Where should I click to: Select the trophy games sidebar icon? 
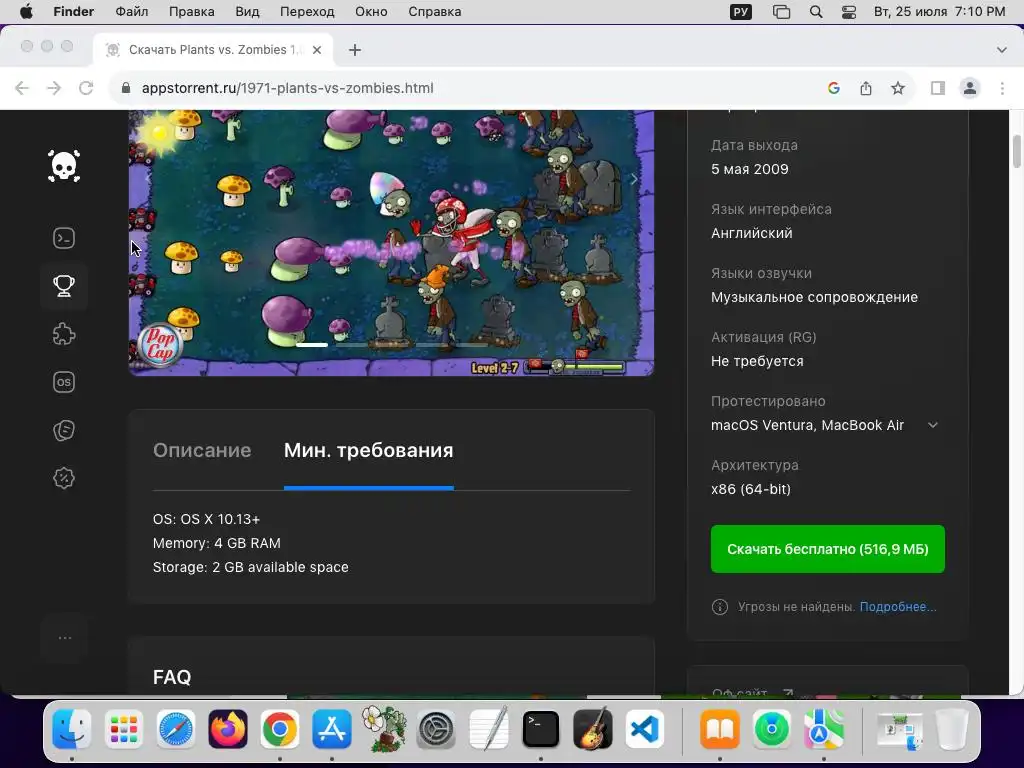[64, 286]
